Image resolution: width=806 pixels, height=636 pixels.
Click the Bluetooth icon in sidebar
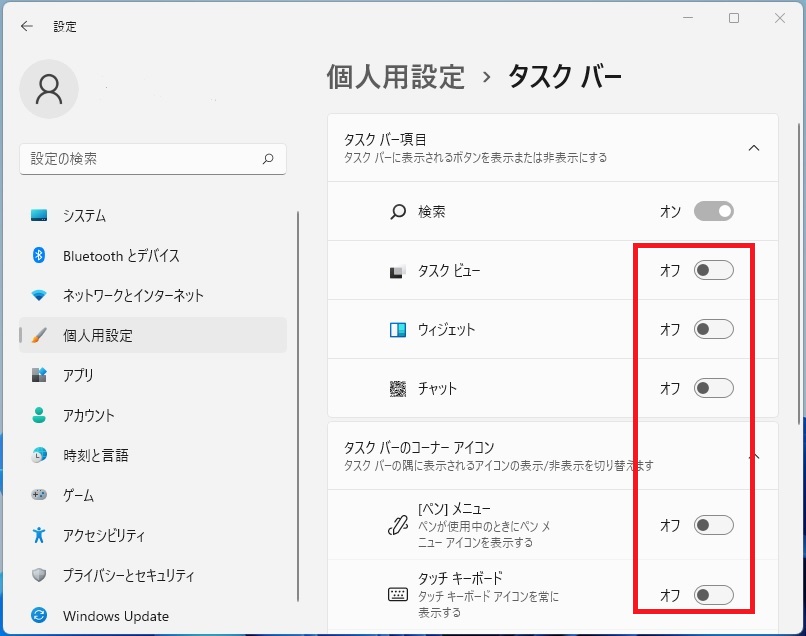coord(39,255)
